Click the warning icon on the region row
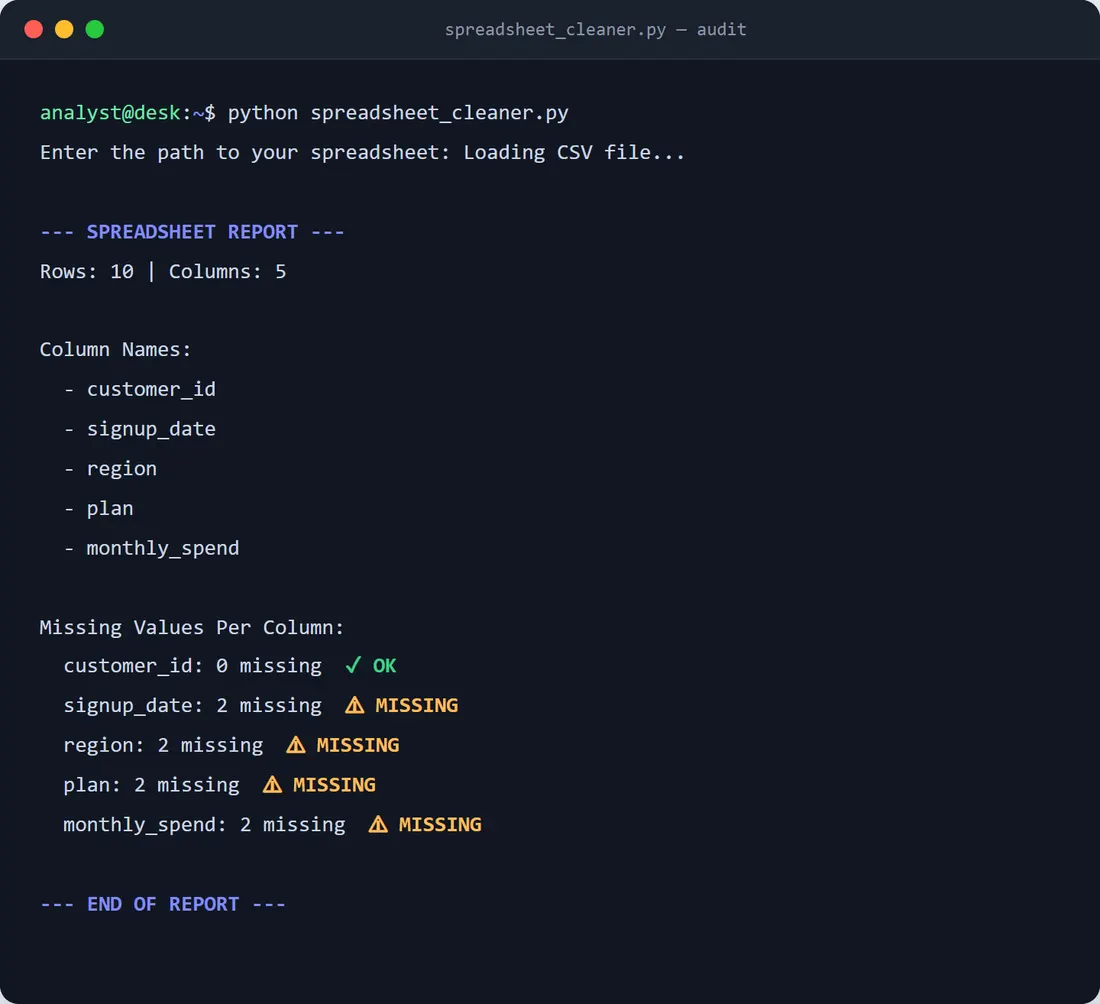The image size is (1100, 1004). click(x=296, y=745)
